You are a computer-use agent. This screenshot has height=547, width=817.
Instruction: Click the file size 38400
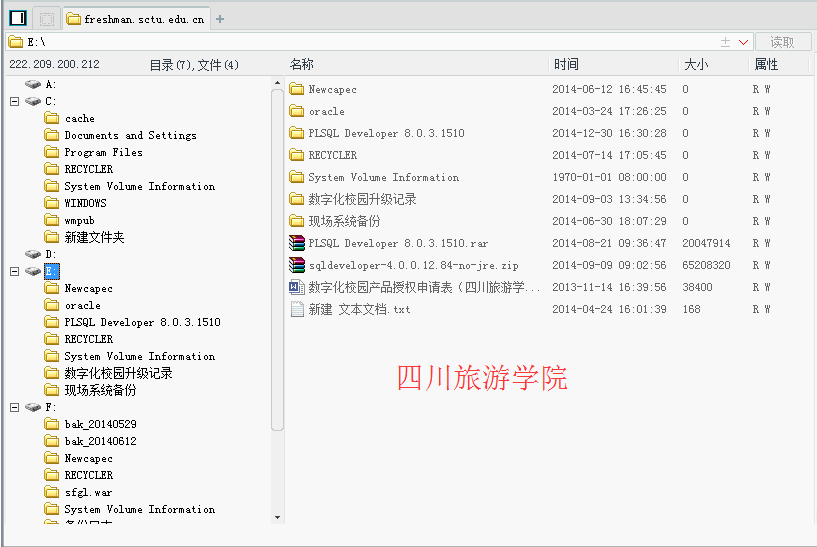pos(697,287)
